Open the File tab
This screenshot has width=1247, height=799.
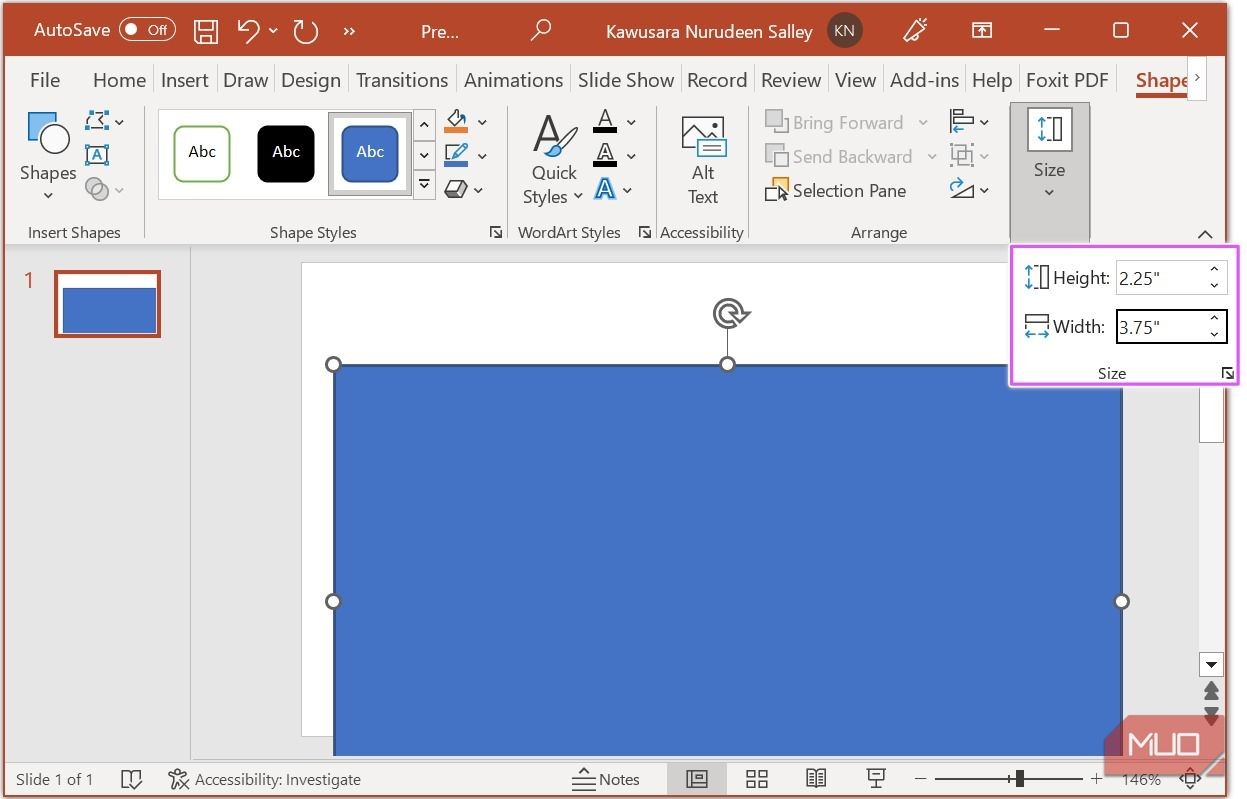coord(45,80)
